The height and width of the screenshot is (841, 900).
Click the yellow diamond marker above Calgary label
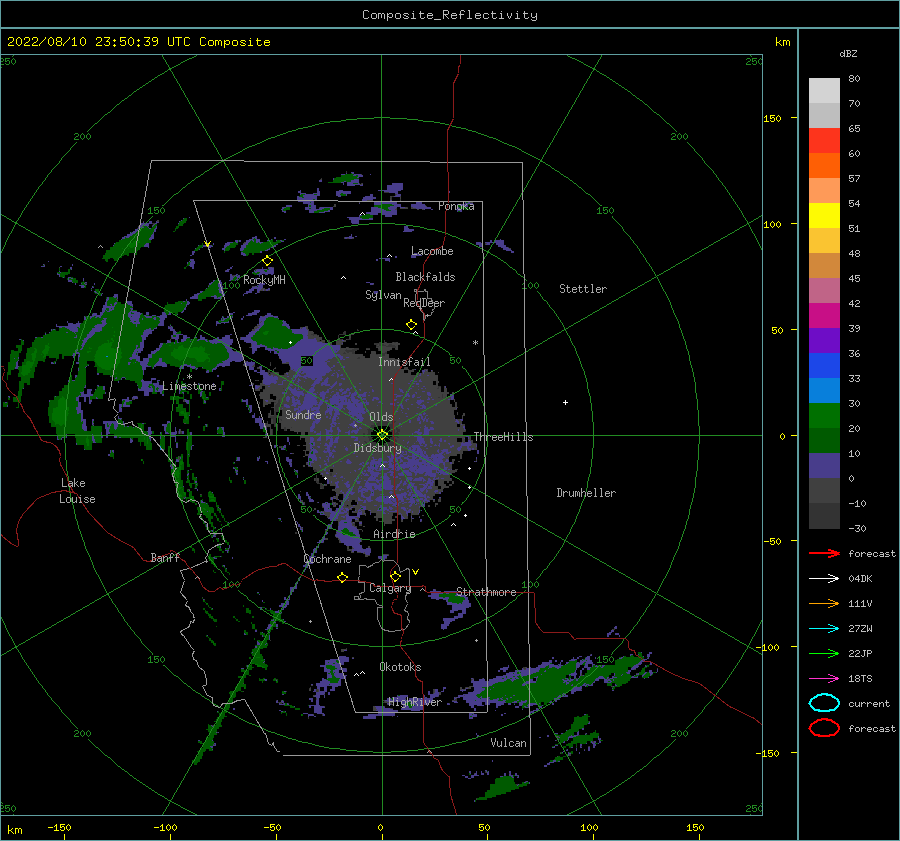395,576
